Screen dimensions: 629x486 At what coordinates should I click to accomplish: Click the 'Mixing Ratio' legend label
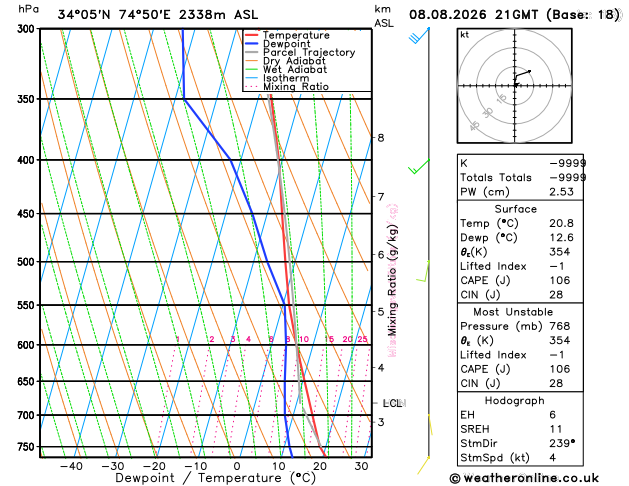pyautogui.click(x=296, y=87)
